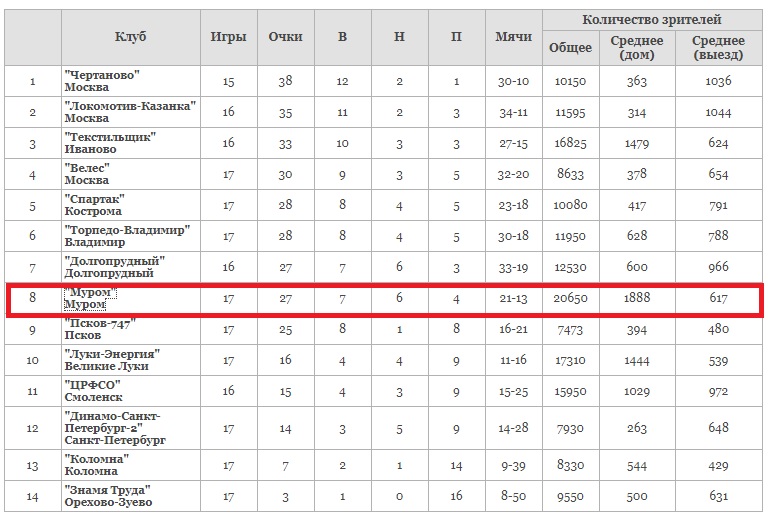
Task: Click the "Игры" column header
Action: pyautogui.click(x=228, y=37)
